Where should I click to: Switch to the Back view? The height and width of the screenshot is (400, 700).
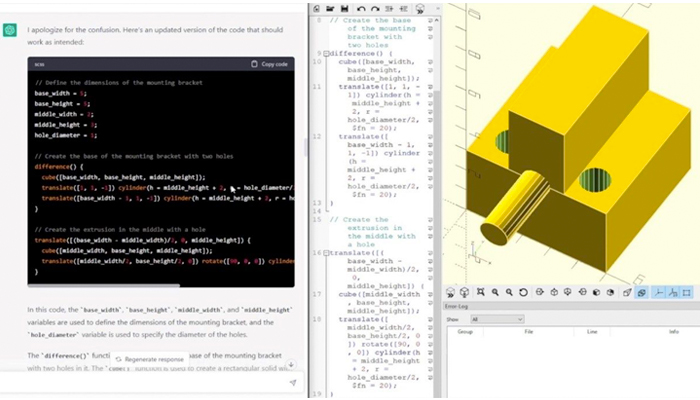[610, 292]
